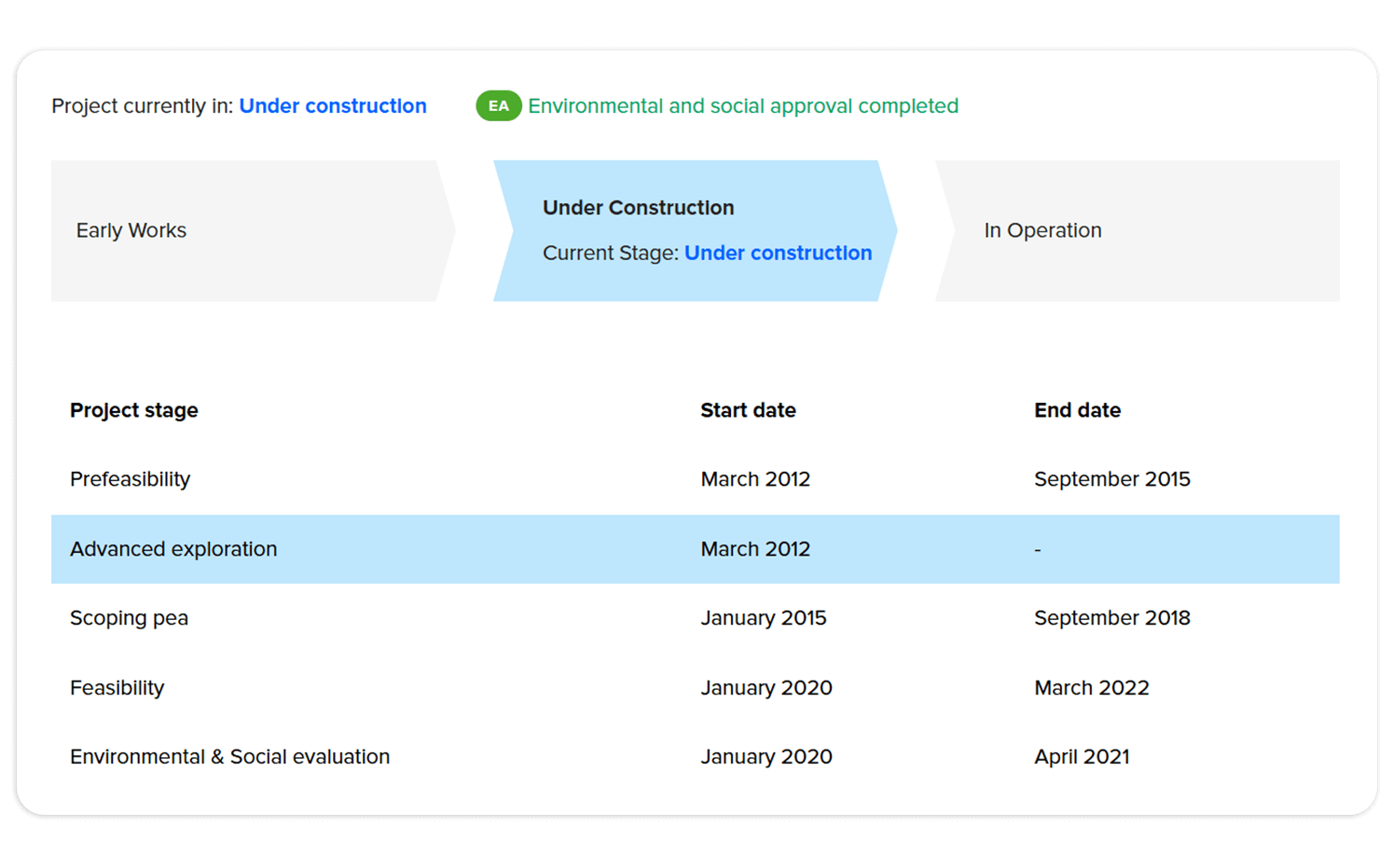
Task: Click the Under construction link in header
Action: (333, 105)
